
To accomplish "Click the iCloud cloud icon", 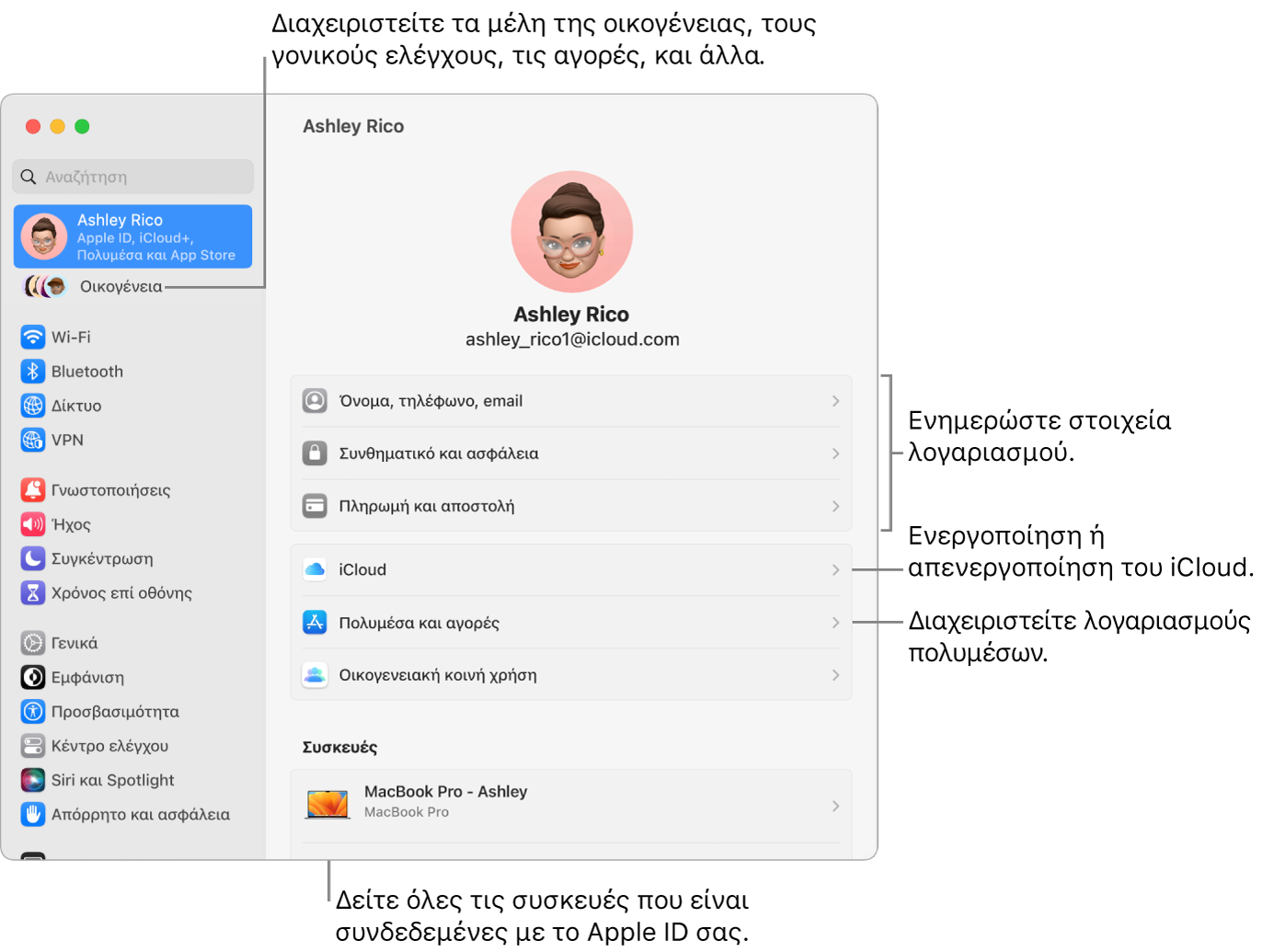I will [315, 569].
